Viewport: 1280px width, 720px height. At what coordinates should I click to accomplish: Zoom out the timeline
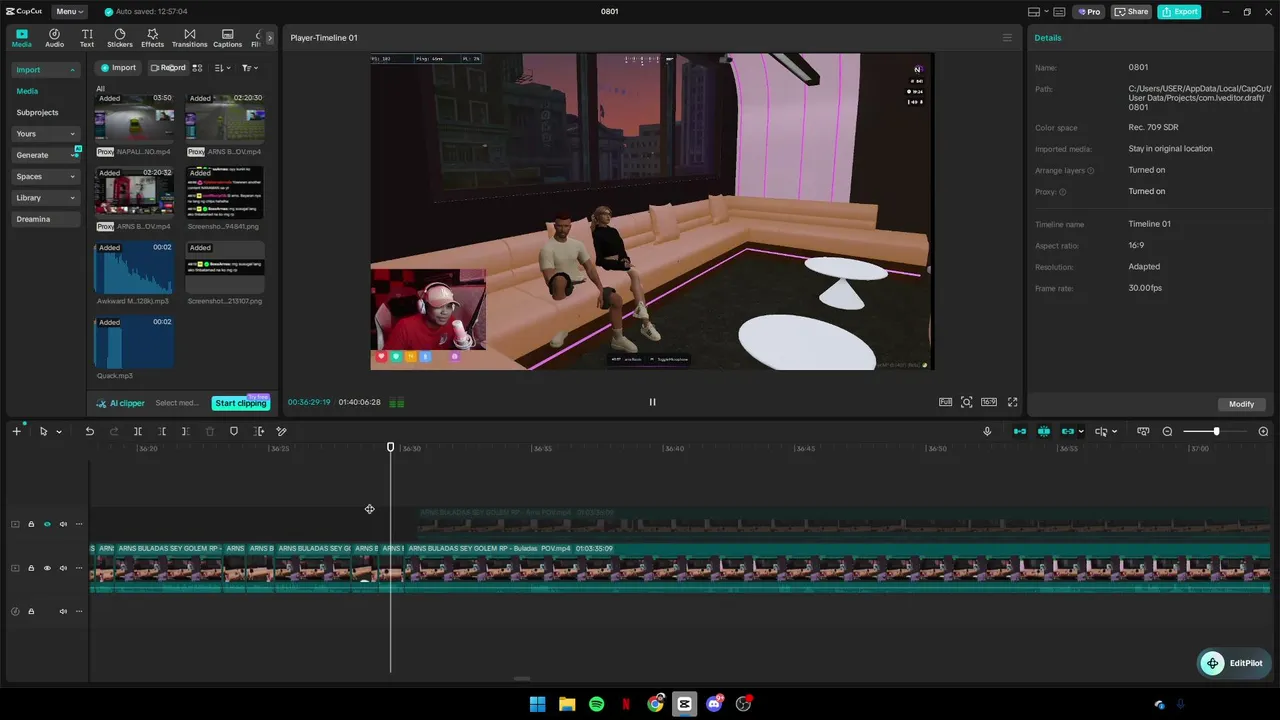(x=1167, y=431)
